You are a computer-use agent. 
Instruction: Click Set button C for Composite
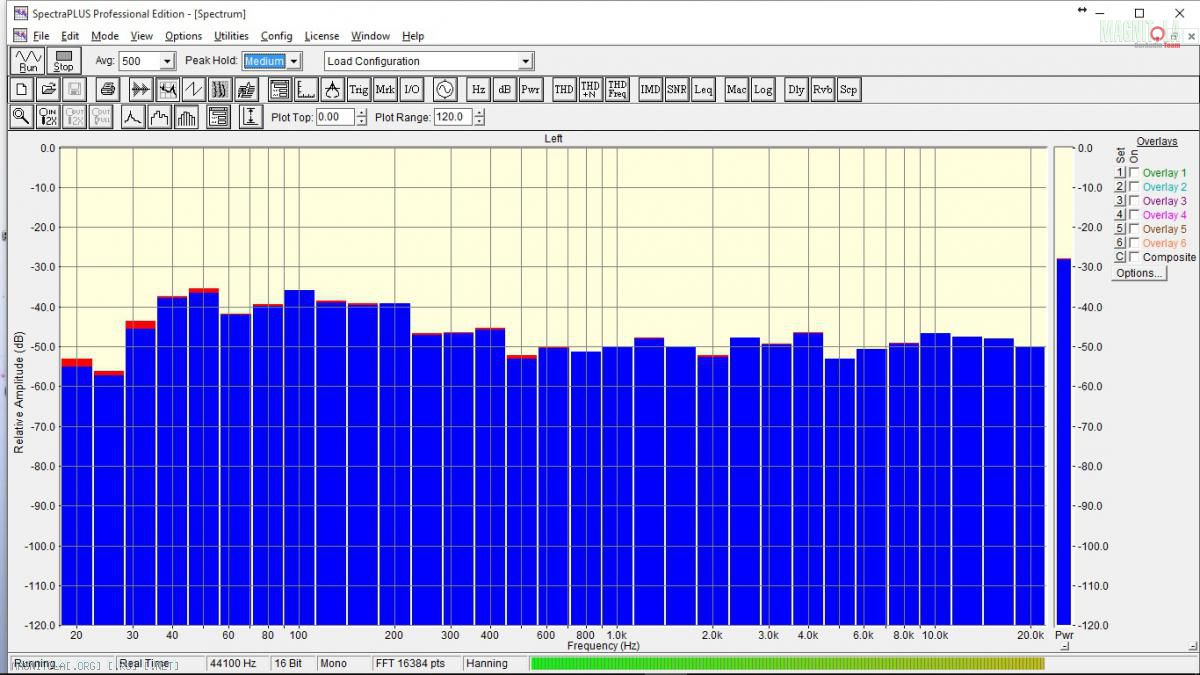[x=1121, y=257]
